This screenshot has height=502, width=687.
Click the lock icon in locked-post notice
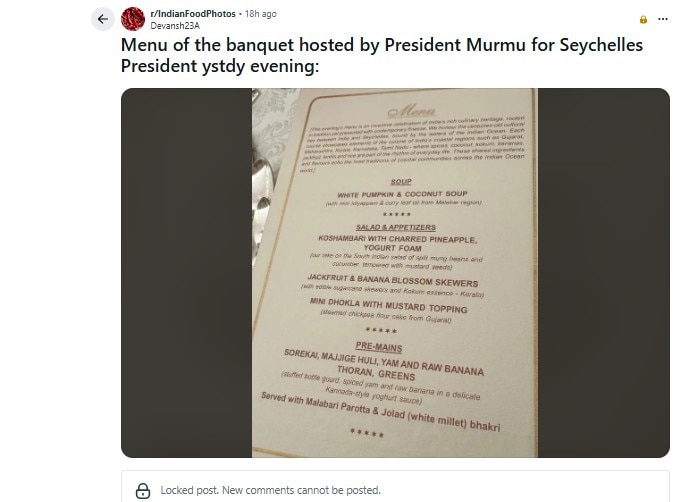[x=141, y=490]
